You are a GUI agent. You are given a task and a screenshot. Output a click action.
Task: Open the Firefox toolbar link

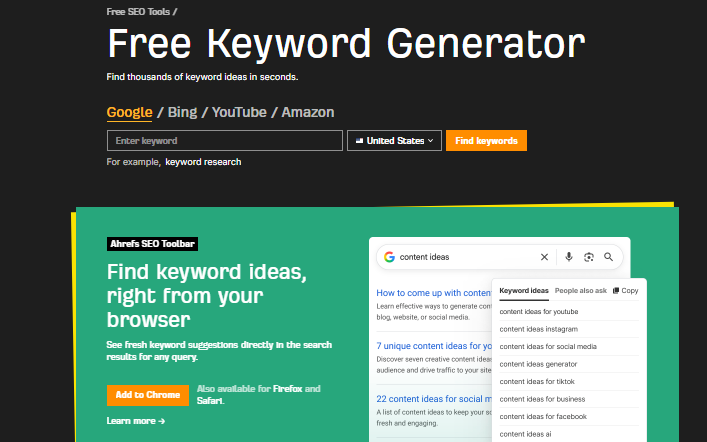pos(287,388)
